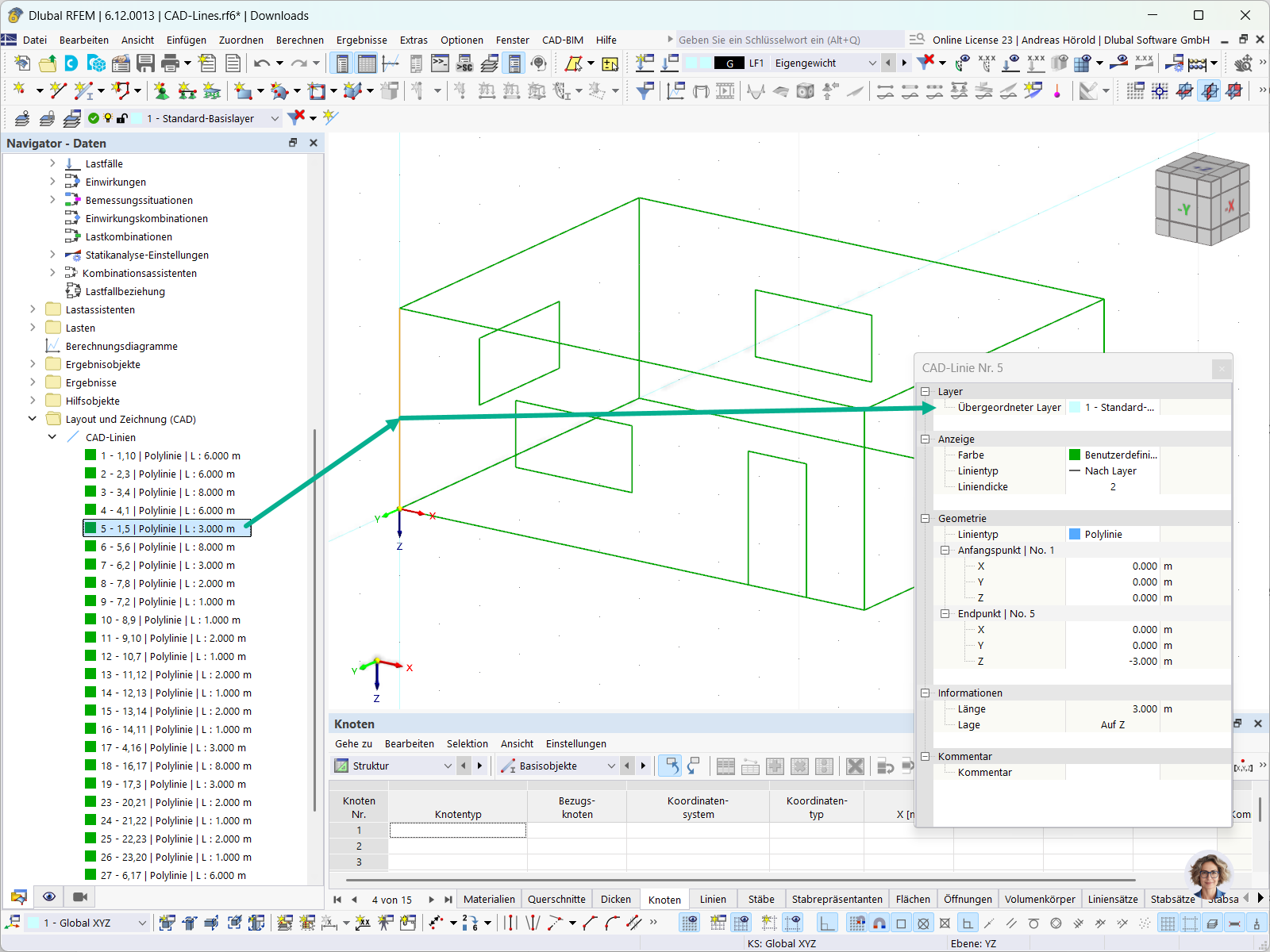Click the magnet snap icon in the bottom toolbar
This screenshot has height=952, width=1270.
[879, 923]
